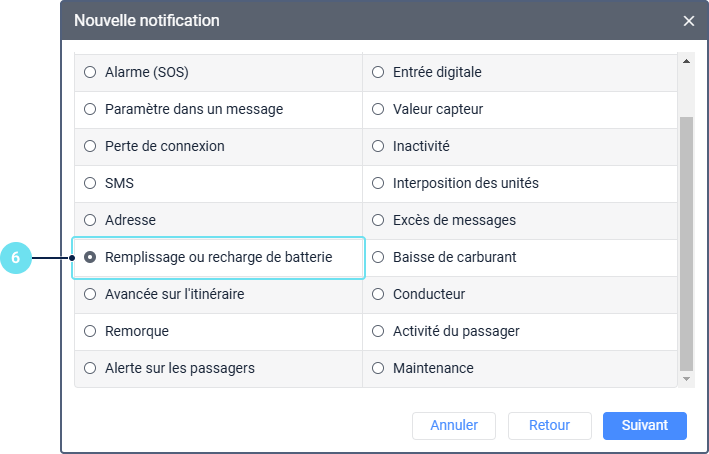
Task: Click the Suivant button
Action: click(644, 425)
